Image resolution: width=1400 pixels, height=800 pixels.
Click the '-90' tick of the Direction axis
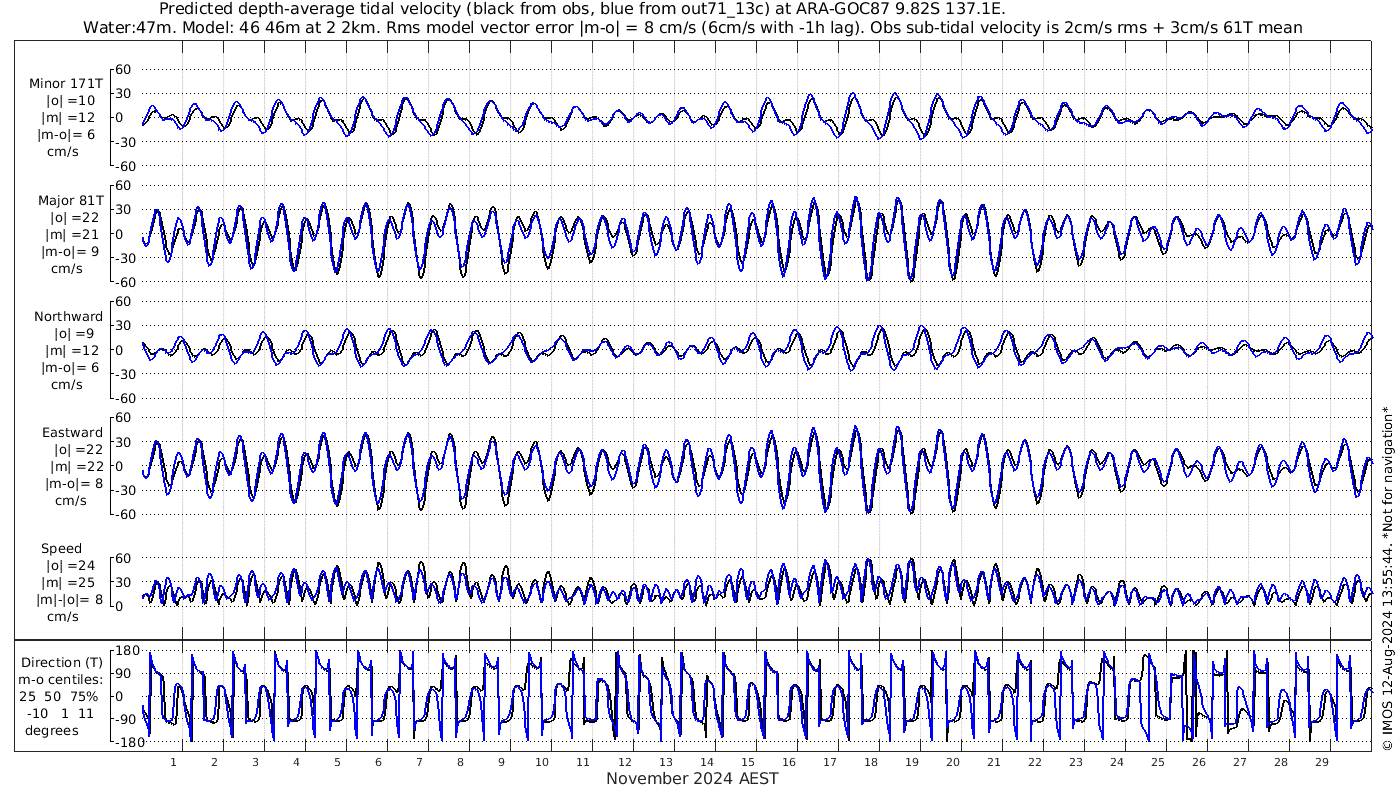coord(124,719)
